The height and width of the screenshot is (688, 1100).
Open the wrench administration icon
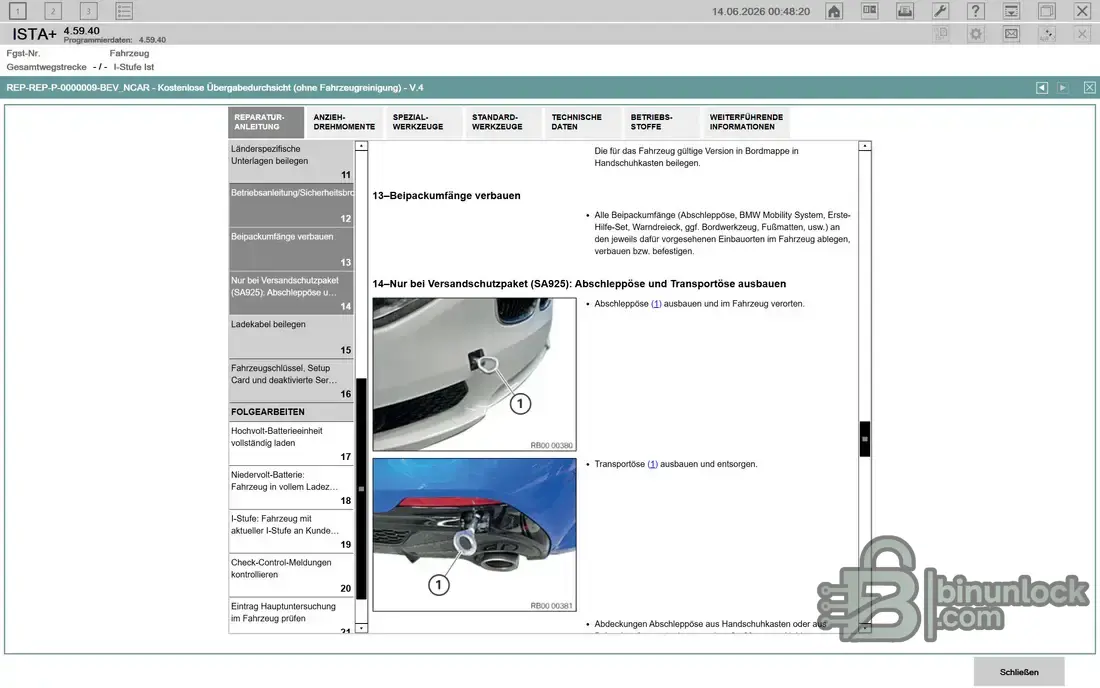click(x=941, y=11)
